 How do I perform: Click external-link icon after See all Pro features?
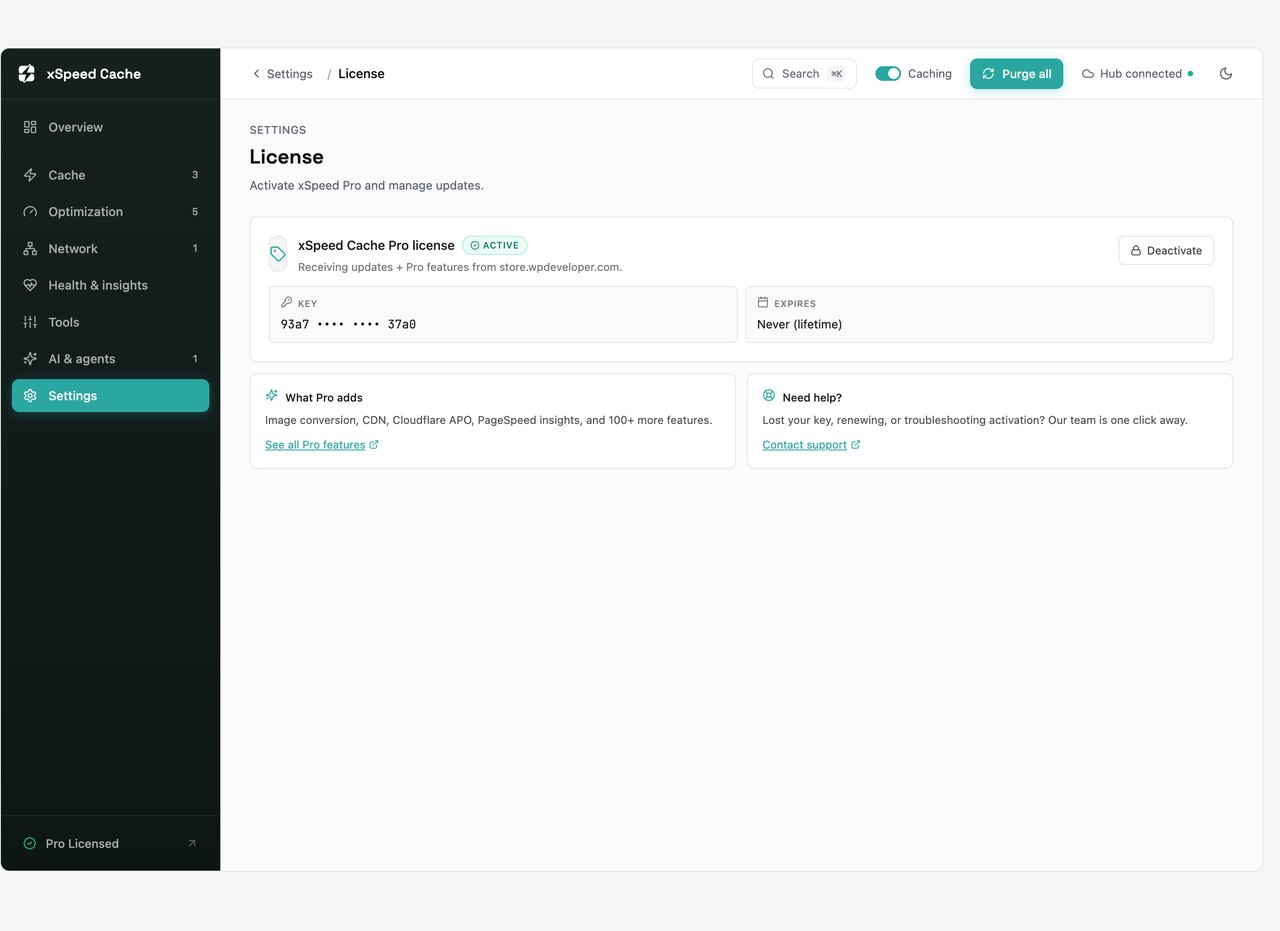(x=374, y=445)
